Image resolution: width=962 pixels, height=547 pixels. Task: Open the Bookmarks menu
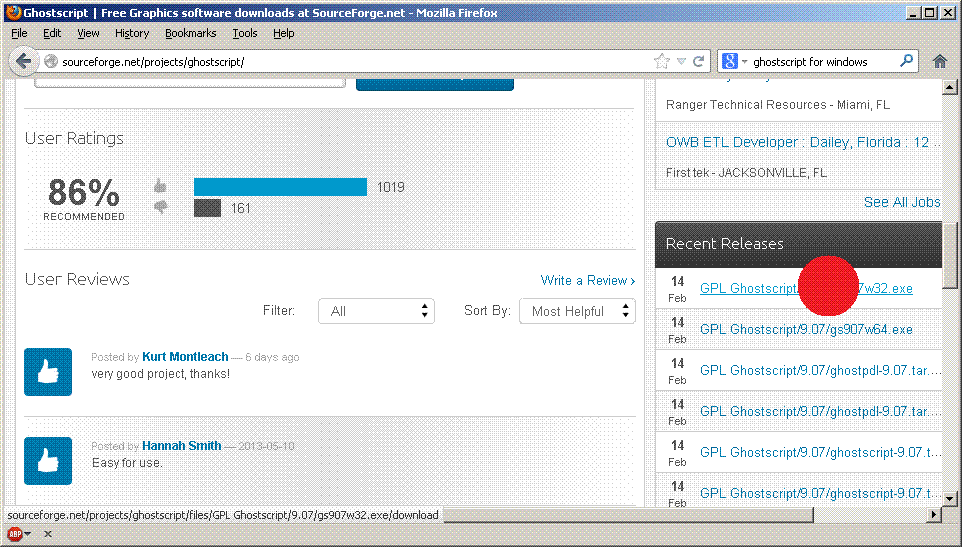[x=190, y=33]
